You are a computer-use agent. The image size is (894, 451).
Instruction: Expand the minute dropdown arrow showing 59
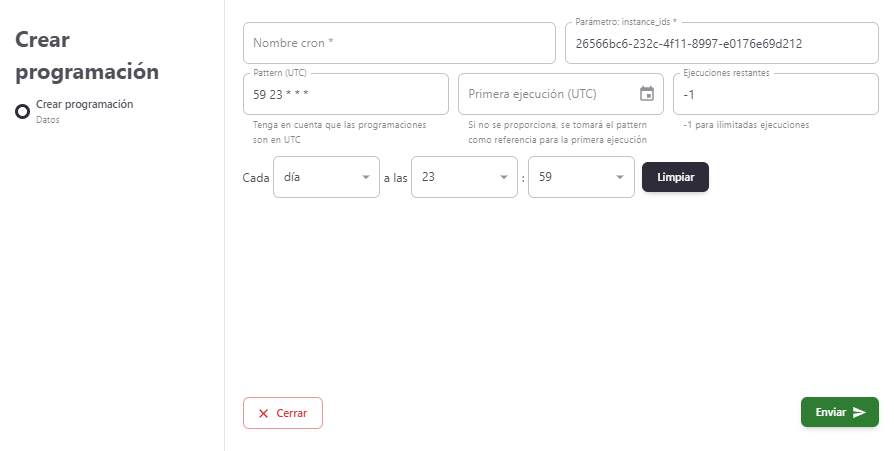(618, 177)
